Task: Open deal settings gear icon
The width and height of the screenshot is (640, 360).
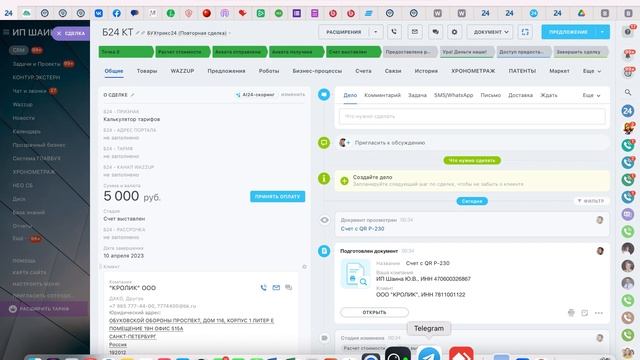Action: (454, 32)
